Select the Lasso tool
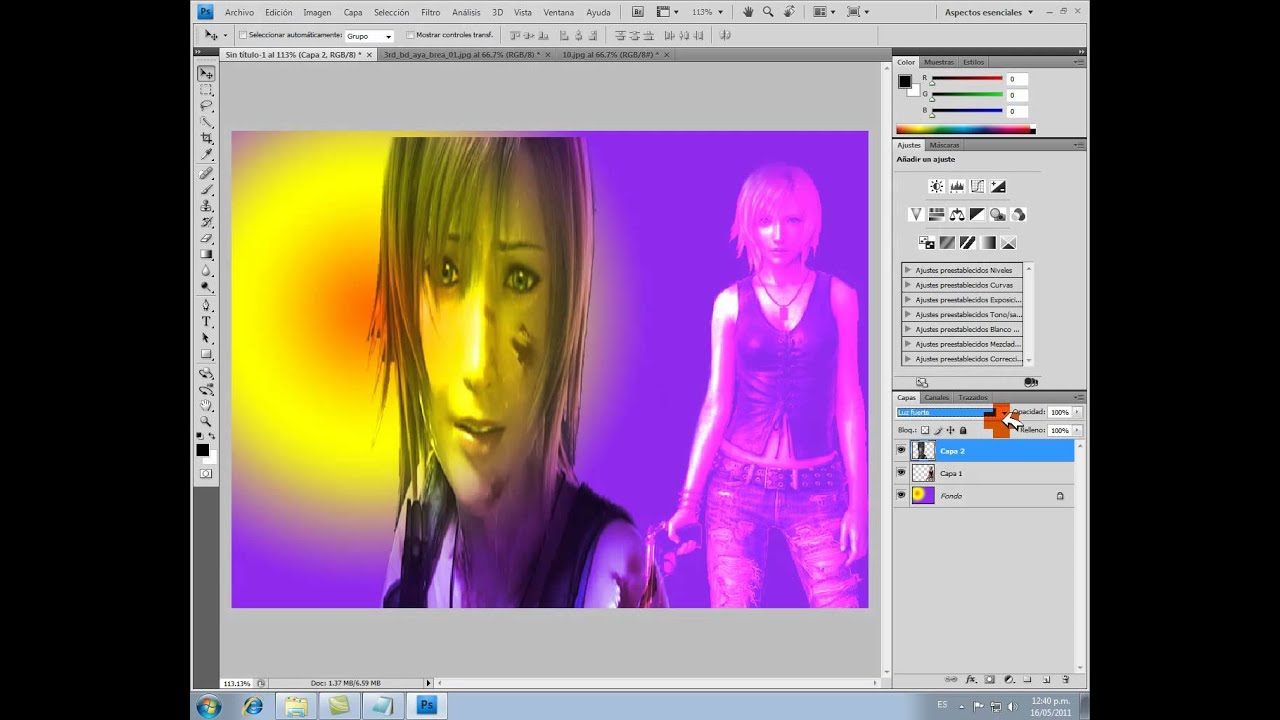Viewport: 1280px width, 720px height. click(x=206, y=106)
